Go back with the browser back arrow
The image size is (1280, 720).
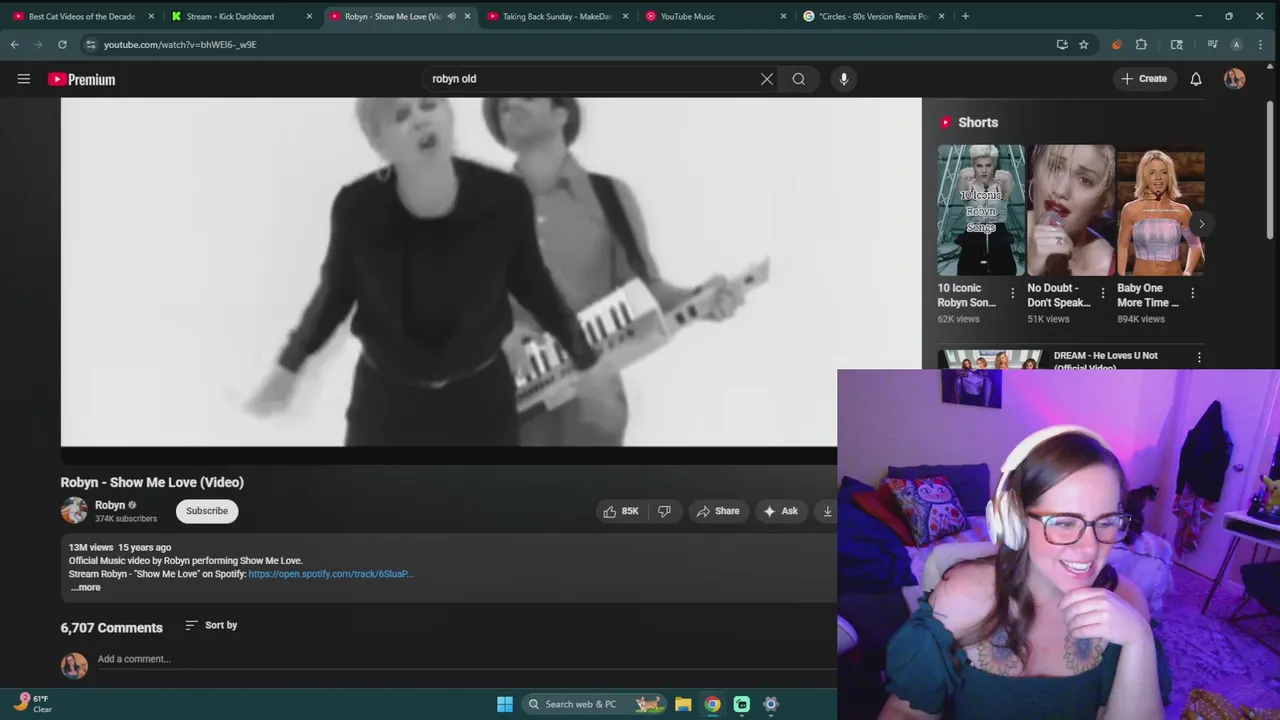click(14, 45)
